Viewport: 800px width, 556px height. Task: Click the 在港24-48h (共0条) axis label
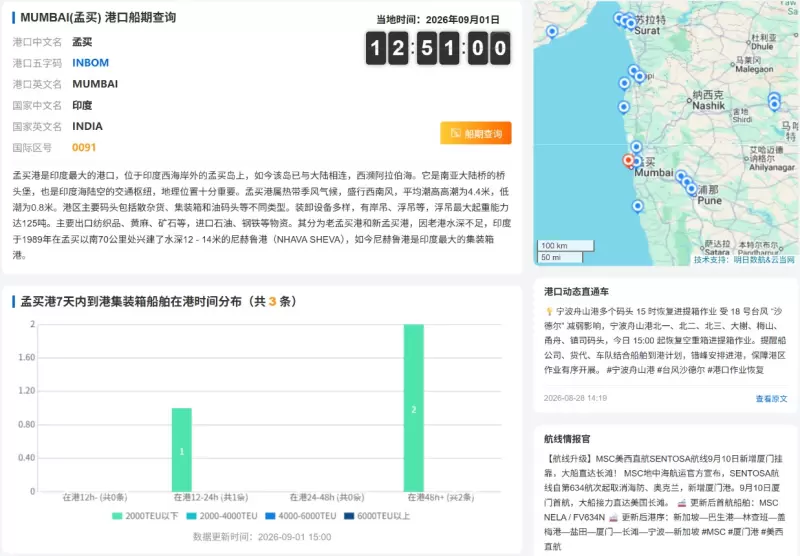click(x=327, y=497)
